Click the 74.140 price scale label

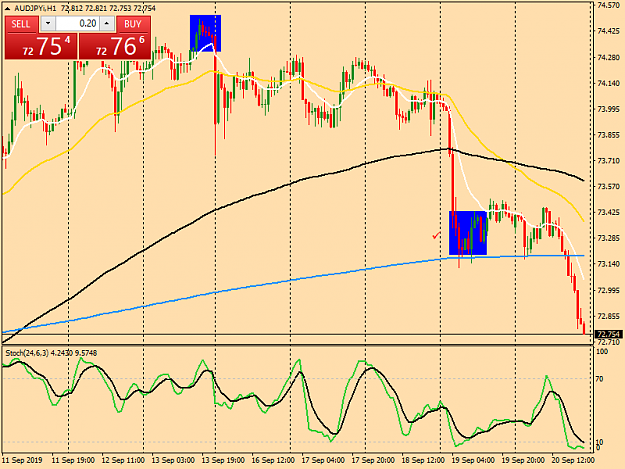click(609, 83)
